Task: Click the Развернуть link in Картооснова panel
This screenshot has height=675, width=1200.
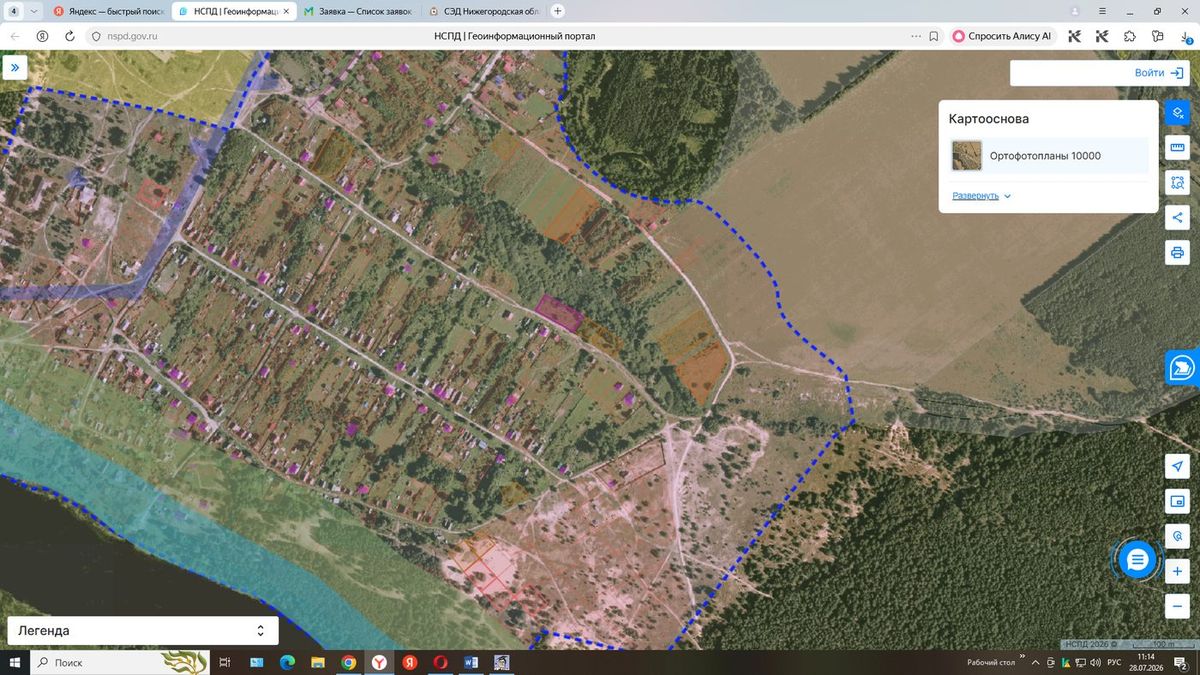Action: 981,195
